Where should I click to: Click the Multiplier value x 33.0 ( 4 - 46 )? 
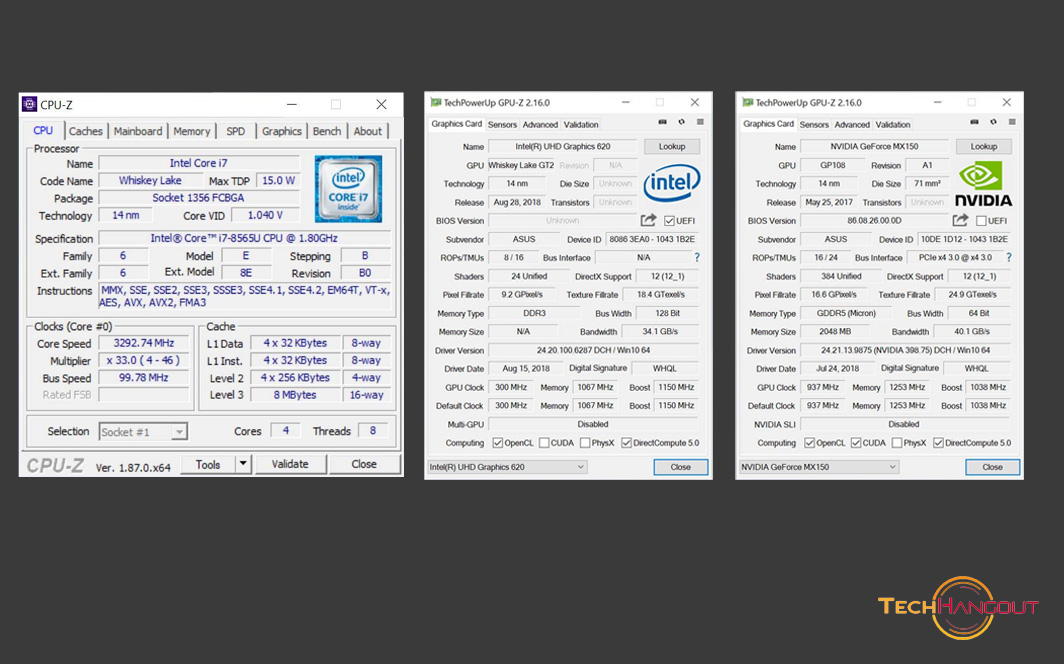tap(144, 360)
